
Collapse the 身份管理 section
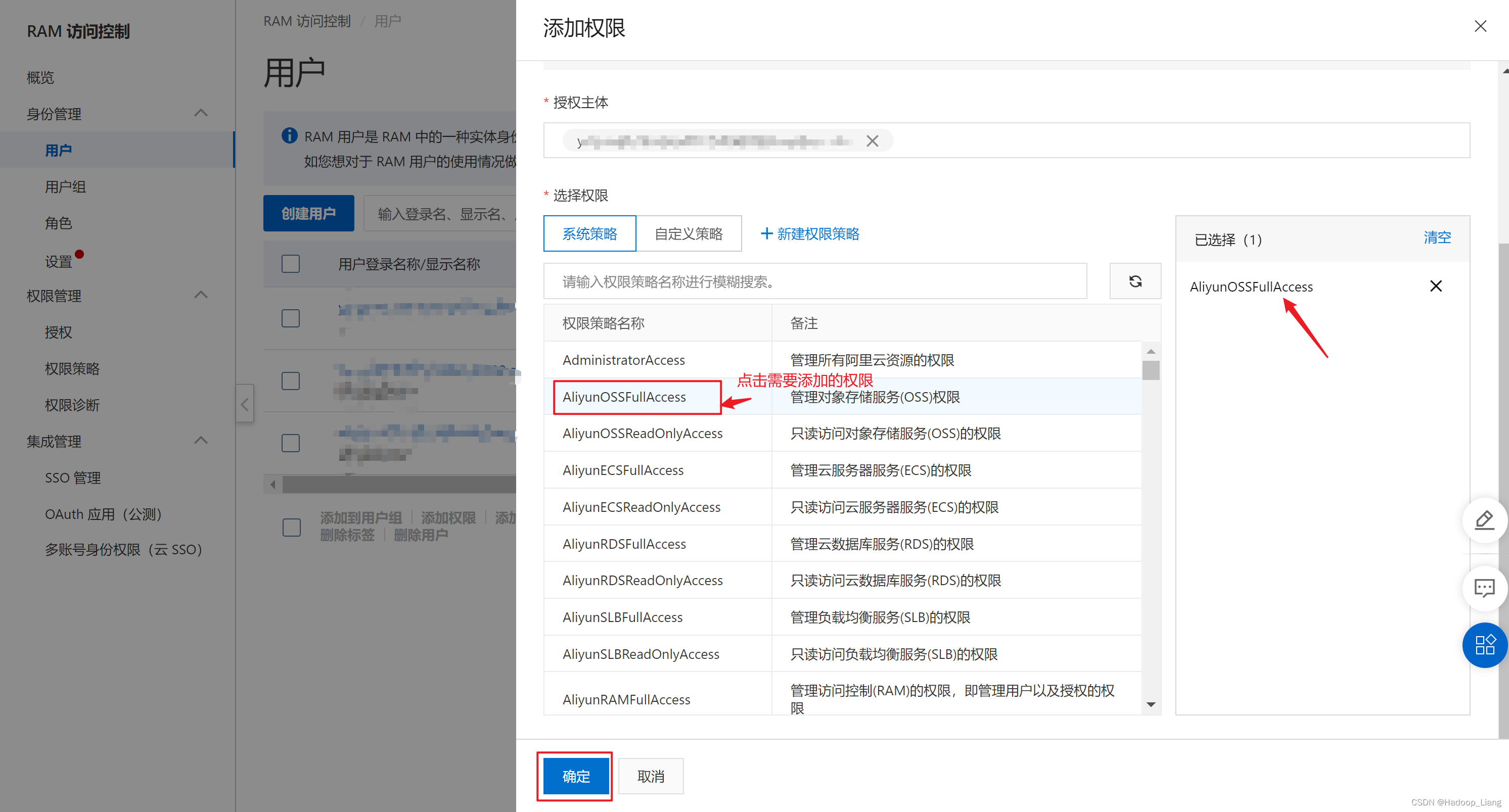[x=201, y=113]
